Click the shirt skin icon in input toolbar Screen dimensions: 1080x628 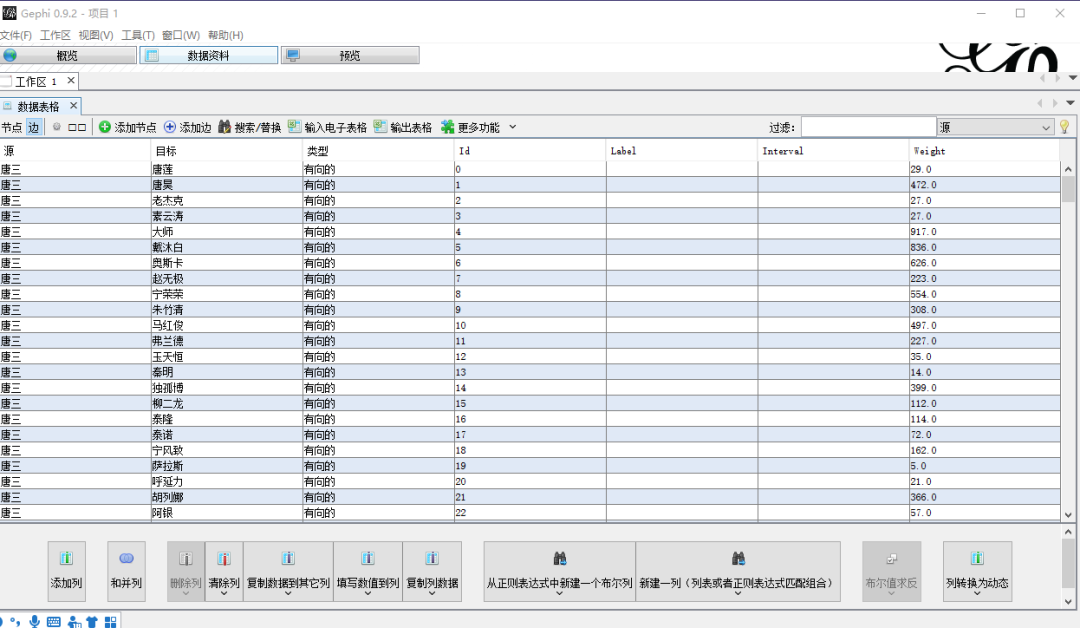(x=92, y=622)
